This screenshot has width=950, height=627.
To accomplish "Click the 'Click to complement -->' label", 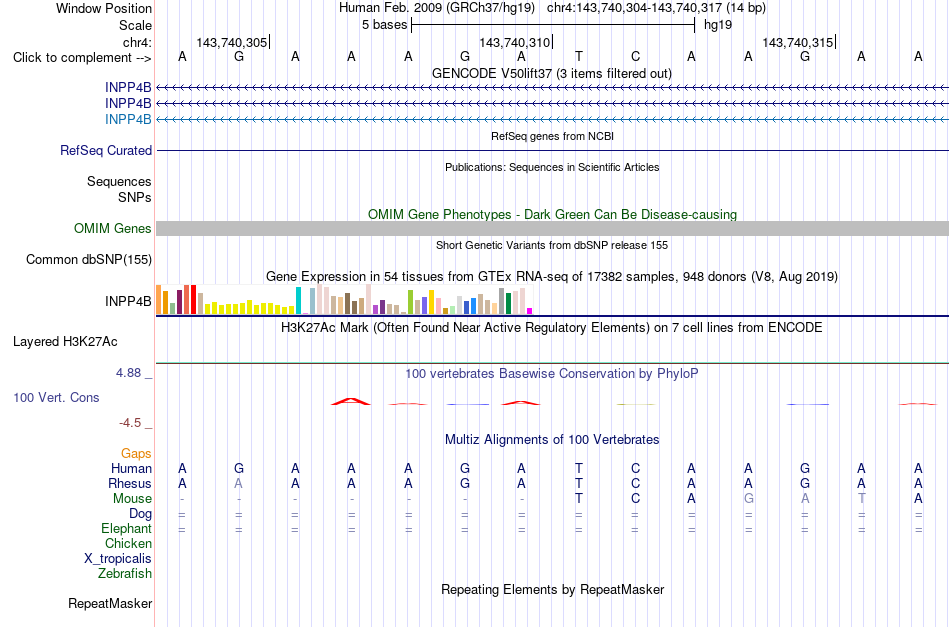I will pos(82,58).
